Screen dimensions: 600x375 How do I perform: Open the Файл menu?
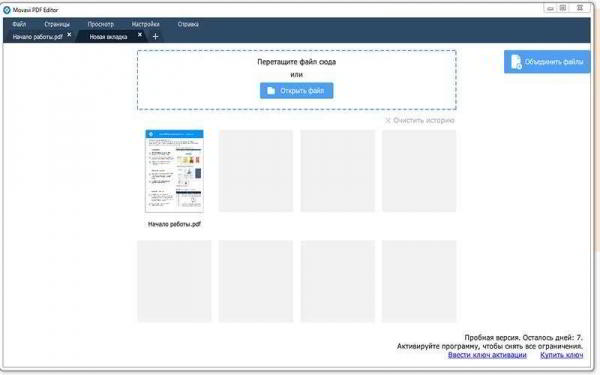tap(19, 24)
